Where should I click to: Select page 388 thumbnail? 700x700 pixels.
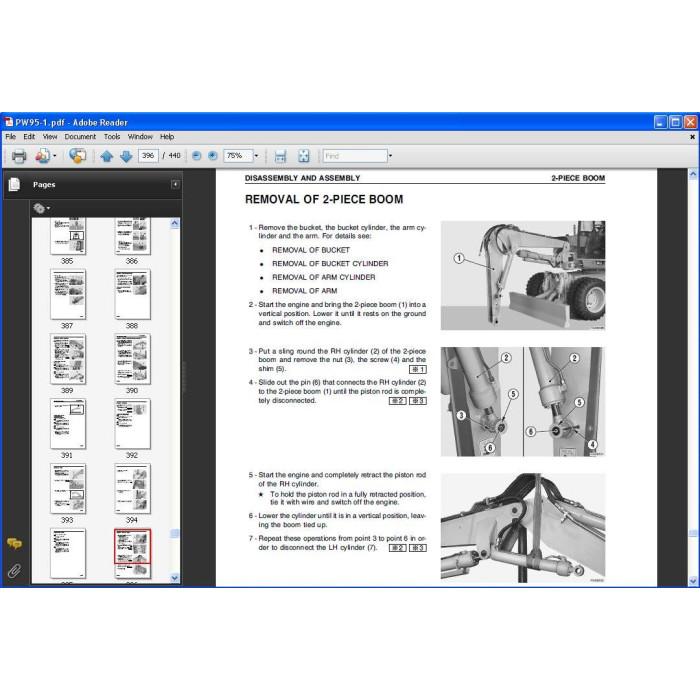click(133, 294)
